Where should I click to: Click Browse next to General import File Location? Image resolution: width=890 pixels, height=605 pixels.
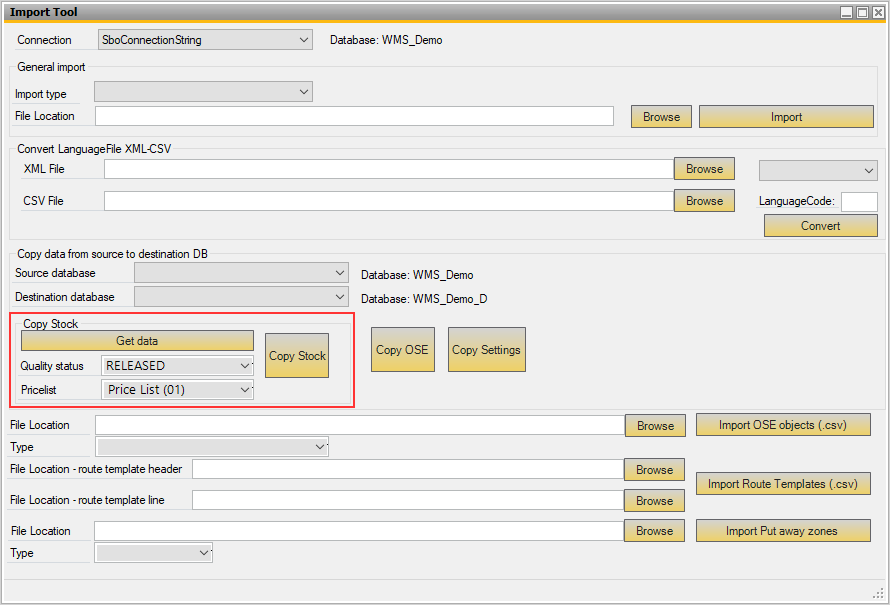coord(661,117)
